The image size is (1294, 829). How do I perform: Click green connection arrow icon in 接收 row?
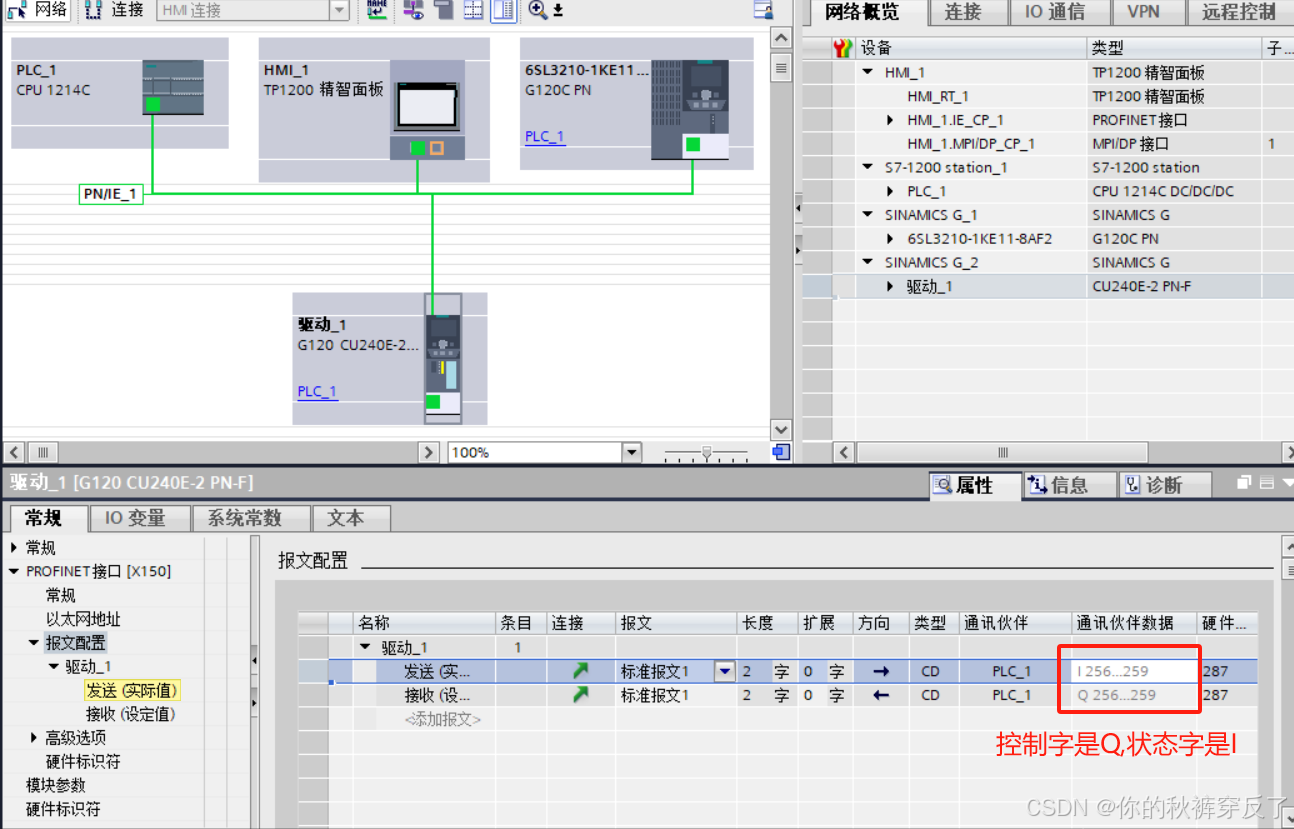coord(580,695)
